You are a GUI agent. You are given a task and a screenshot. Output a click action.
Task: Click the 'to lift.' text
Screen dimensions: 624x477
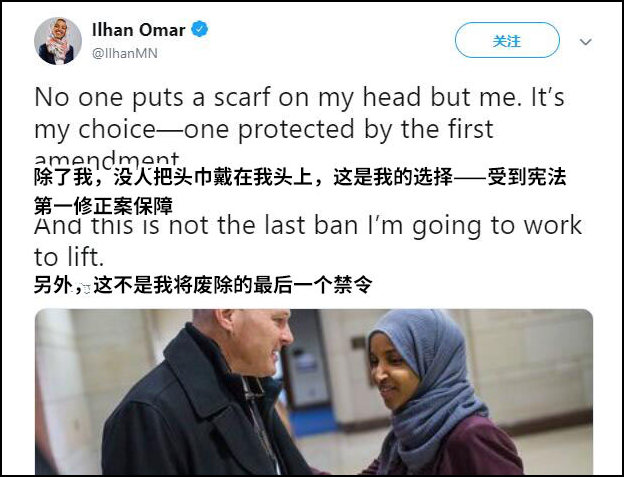(x=69, y=257)
